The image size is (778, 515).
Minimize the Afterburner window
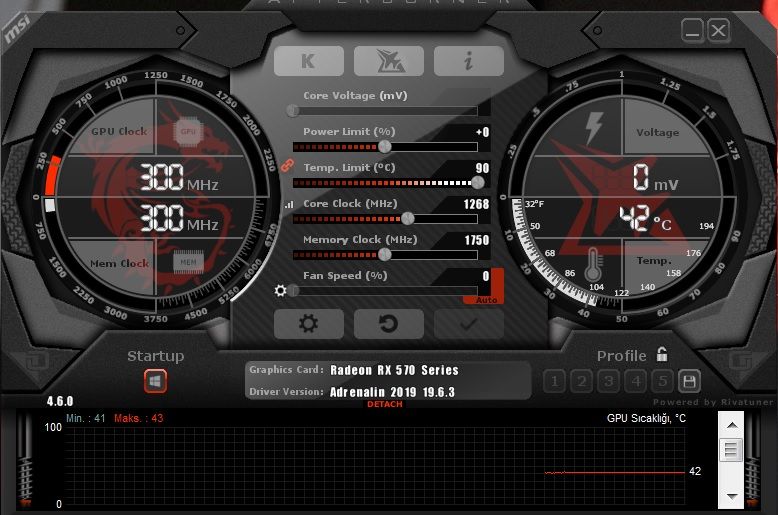click(692, 30)
